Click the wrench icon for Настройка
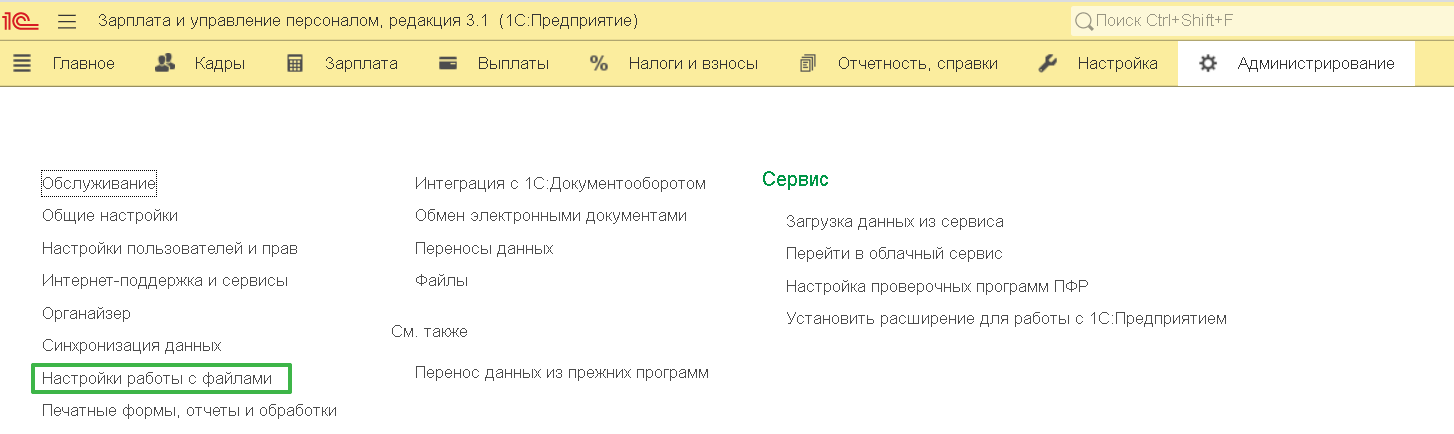The height and width of the screenshot is (434, 1454). tap(1048, 63)
